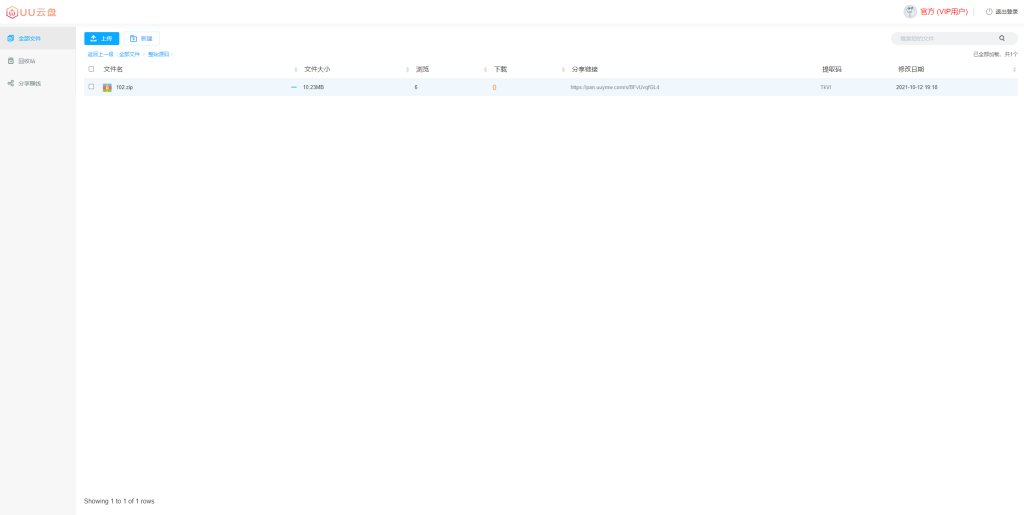Click the download count 0 cell

click(494, 87)
